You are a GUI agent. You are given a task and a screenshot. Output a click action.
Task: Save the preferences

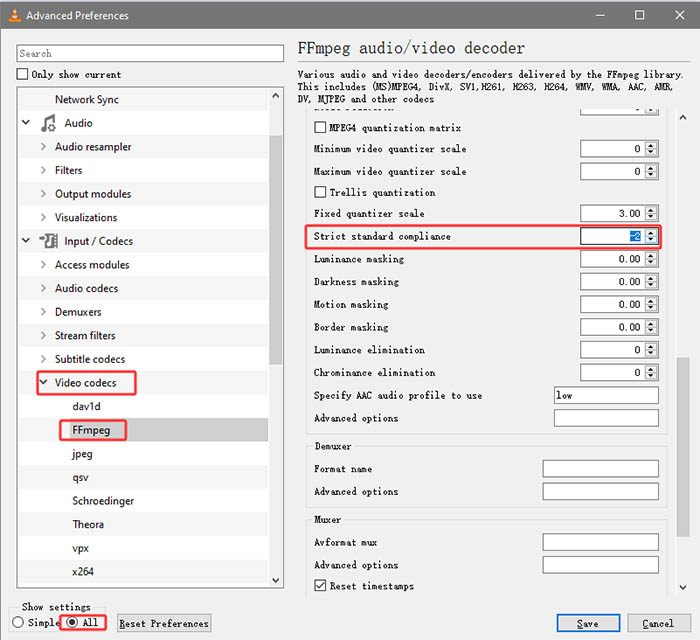click(587, 623)
